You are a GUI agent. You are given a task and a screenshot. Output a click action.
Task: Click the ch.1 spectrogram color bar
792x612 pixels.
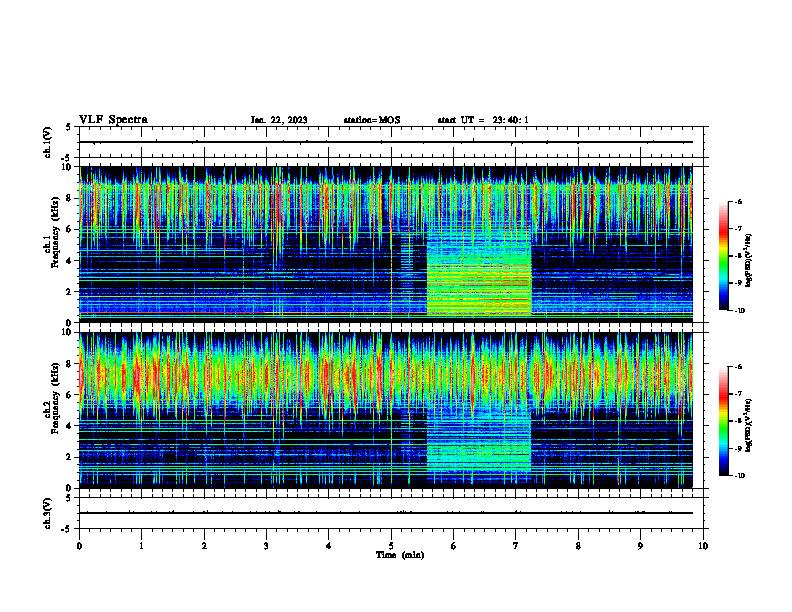(x=724, y=256)
